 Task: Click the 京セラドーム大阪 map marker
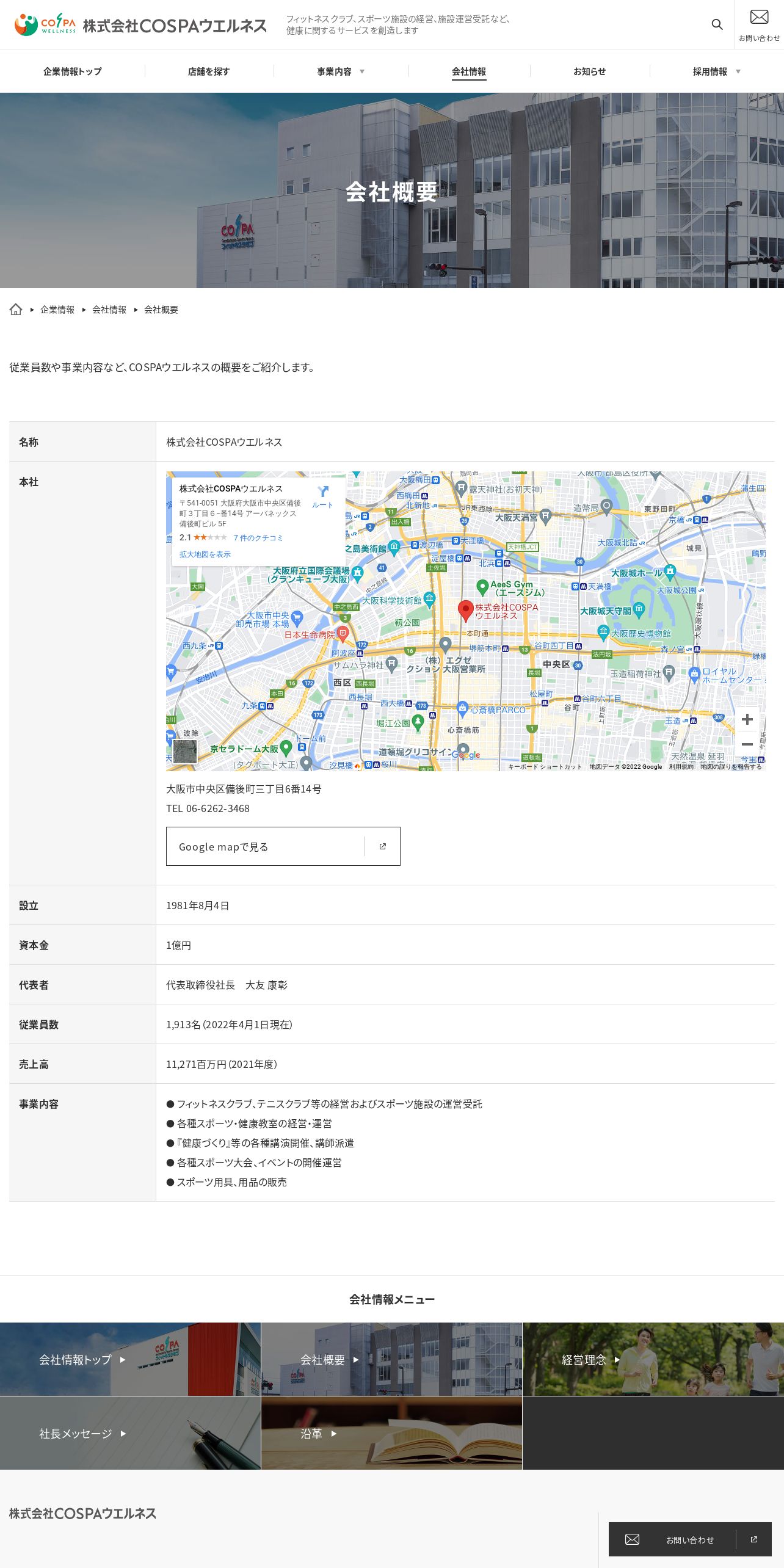[x=286, y=749]
